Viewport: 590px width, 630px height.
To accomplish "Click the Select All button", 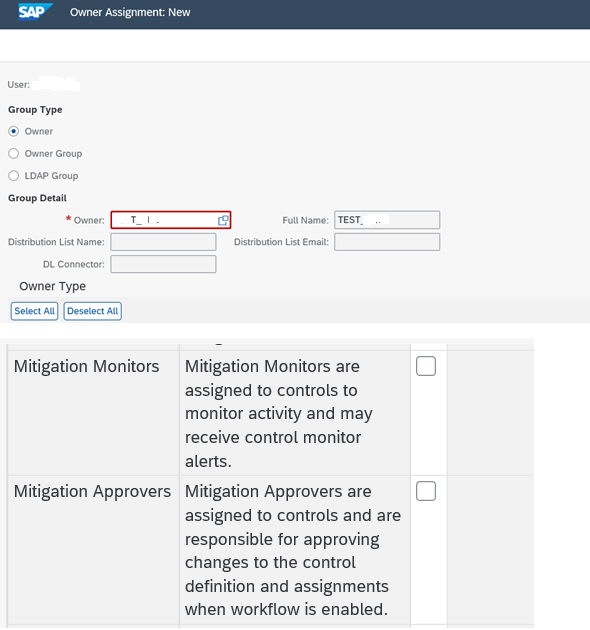I will [35, 311].
